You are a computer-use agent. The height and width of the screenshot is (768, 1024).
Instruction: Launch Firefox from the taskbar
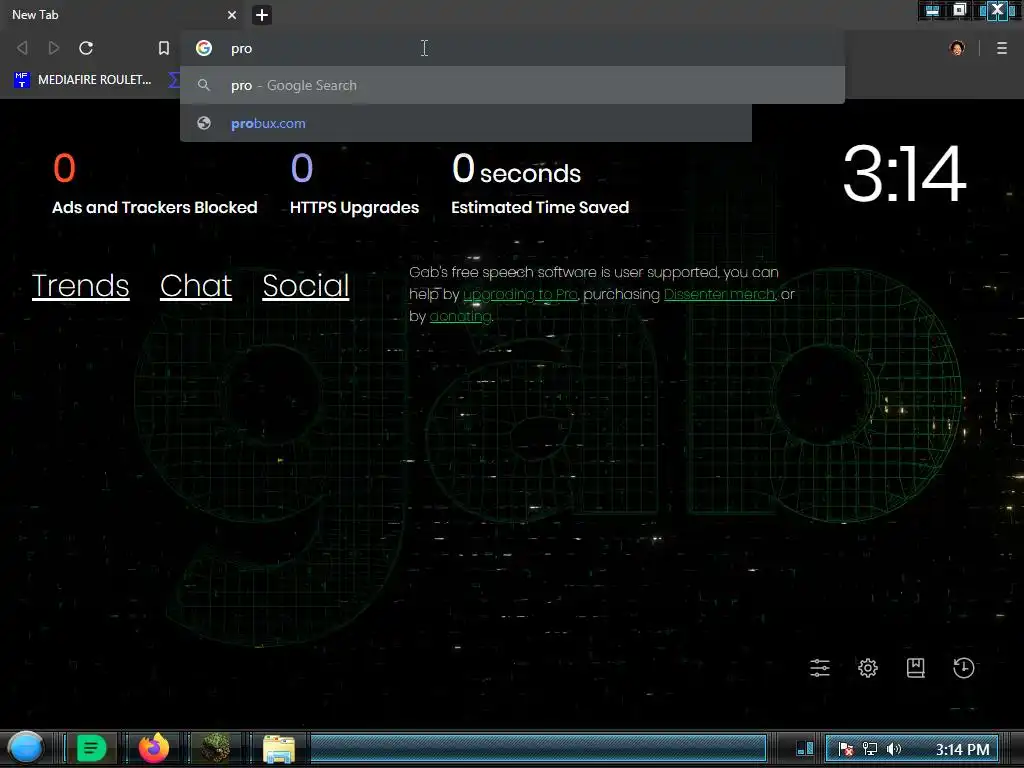(154, 748)
